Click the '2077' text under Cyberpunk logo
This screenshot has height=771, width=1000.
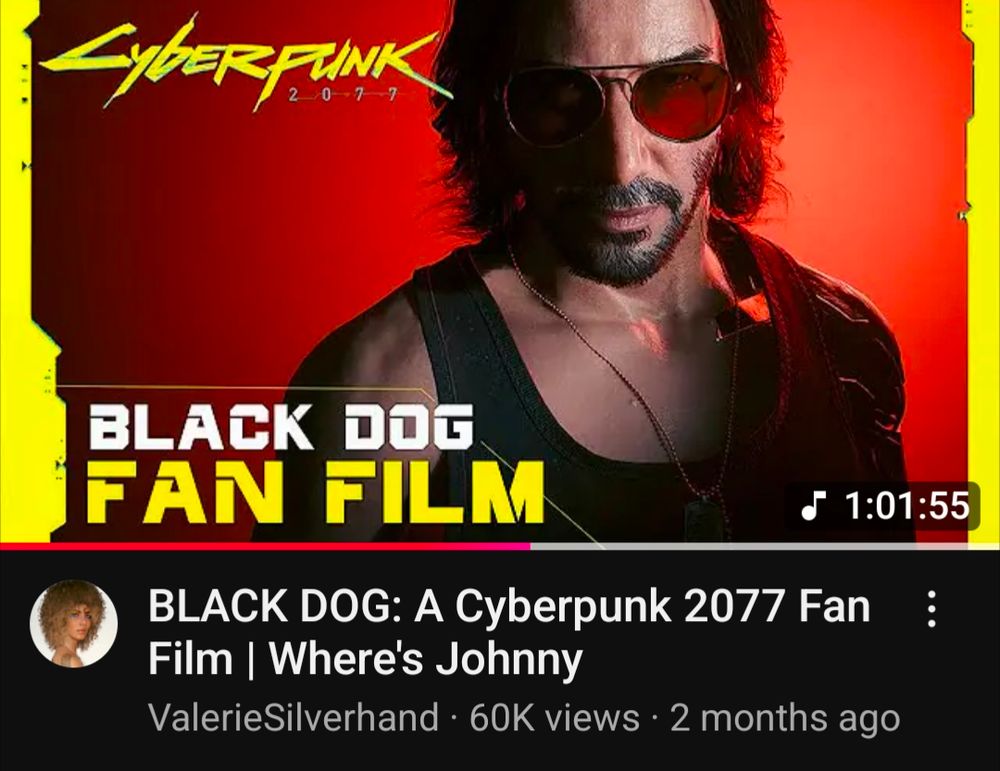click(342, 96)
